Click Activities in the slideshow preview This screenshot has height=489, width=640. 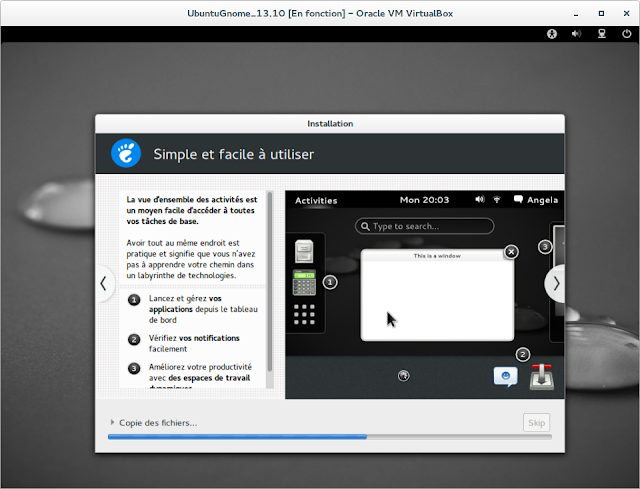click(316, 200)
